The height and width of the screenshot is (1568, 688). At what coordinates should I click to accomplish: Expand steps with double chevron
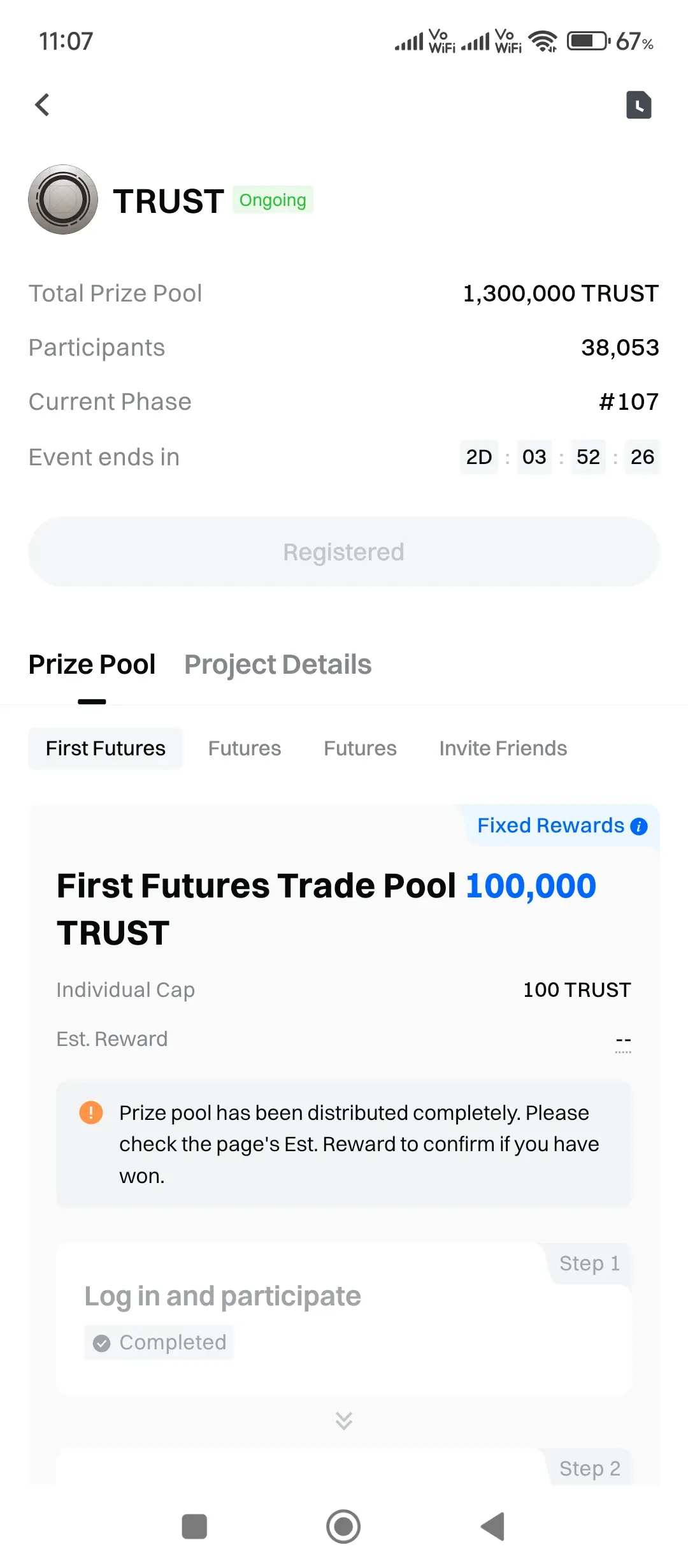pos(344,1421)
